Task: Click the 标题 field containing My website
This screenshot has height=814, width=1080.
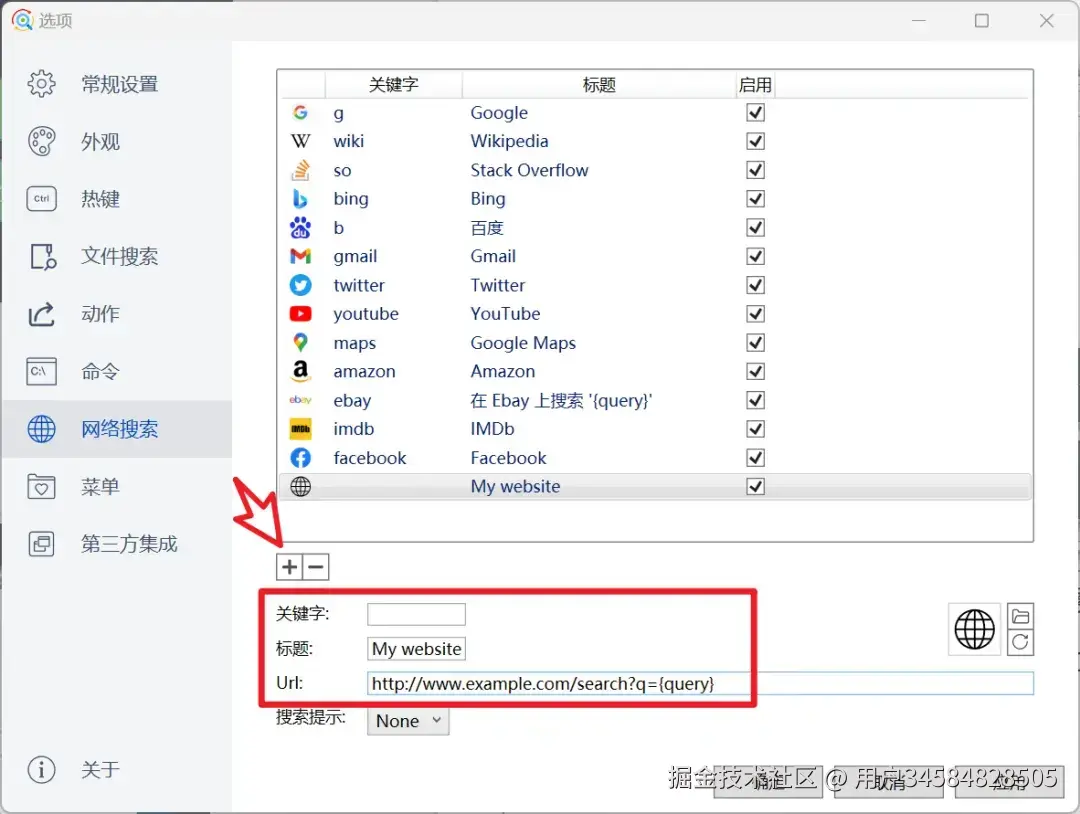Action: 416,649
